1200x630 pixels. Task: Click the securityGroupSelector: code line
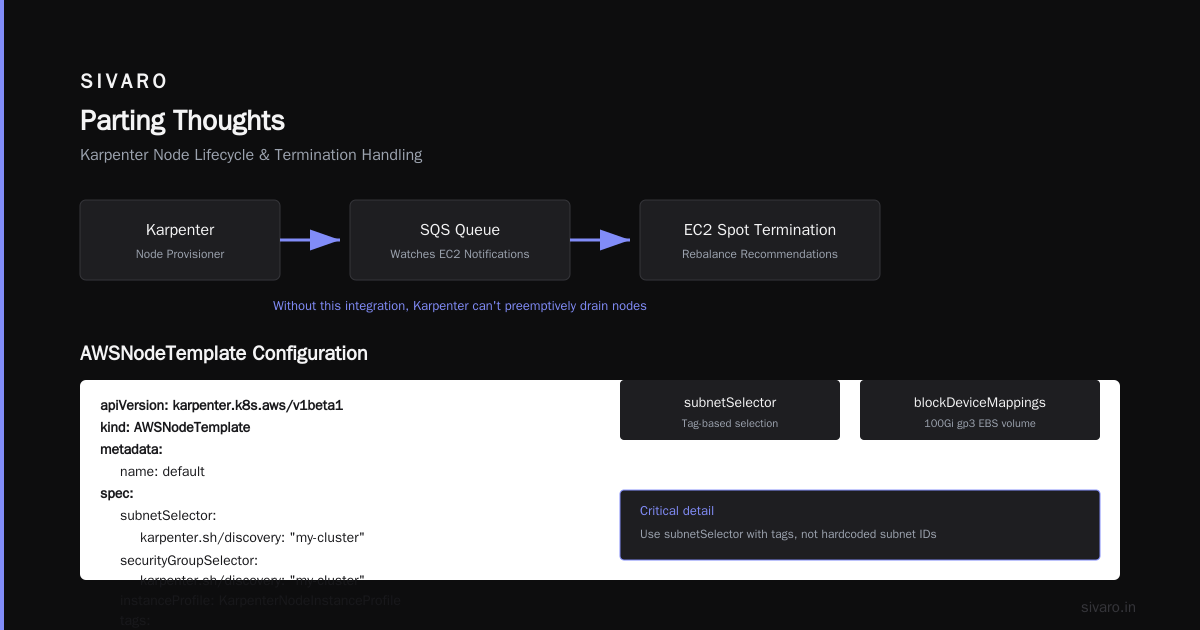189,560
